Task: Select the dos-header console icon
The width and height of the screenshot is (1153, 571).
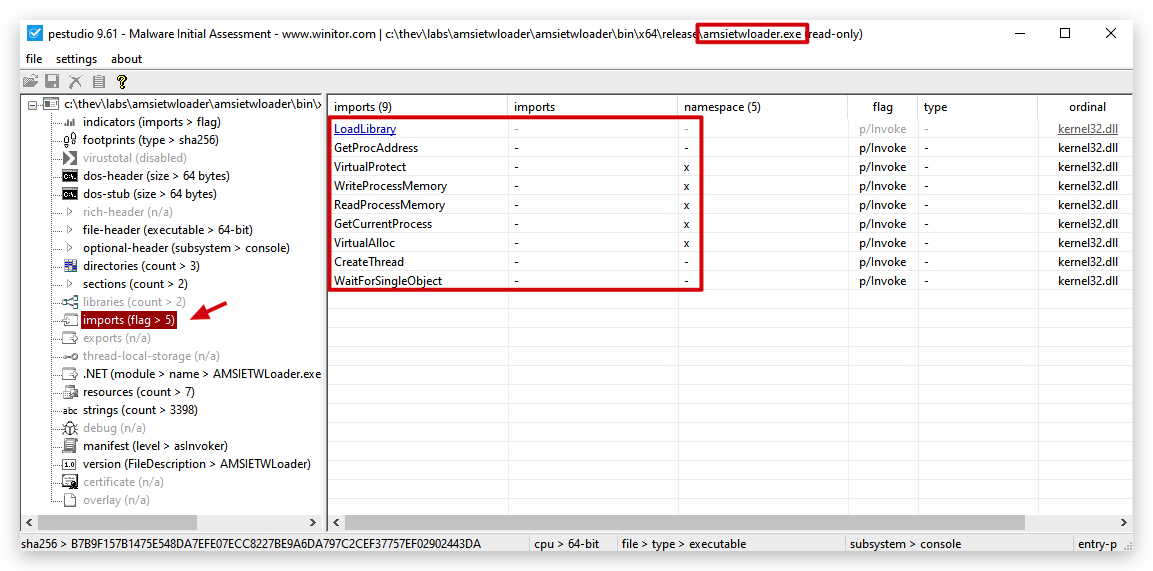Action: click(x=70, y=176)
